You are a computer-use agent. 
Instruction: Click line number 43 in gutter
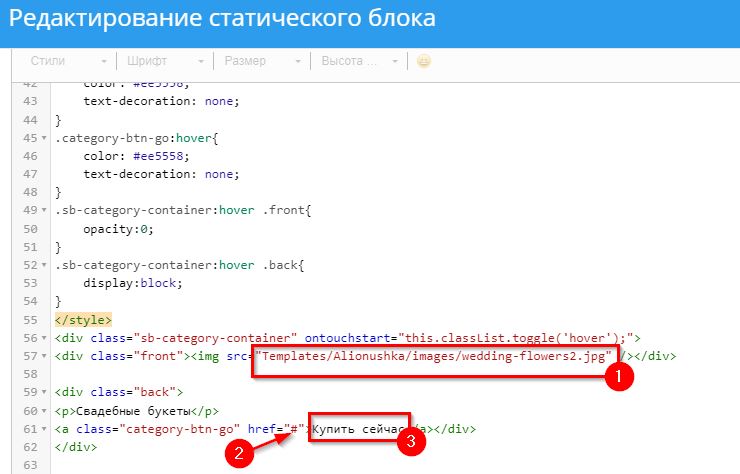point(30,101)
